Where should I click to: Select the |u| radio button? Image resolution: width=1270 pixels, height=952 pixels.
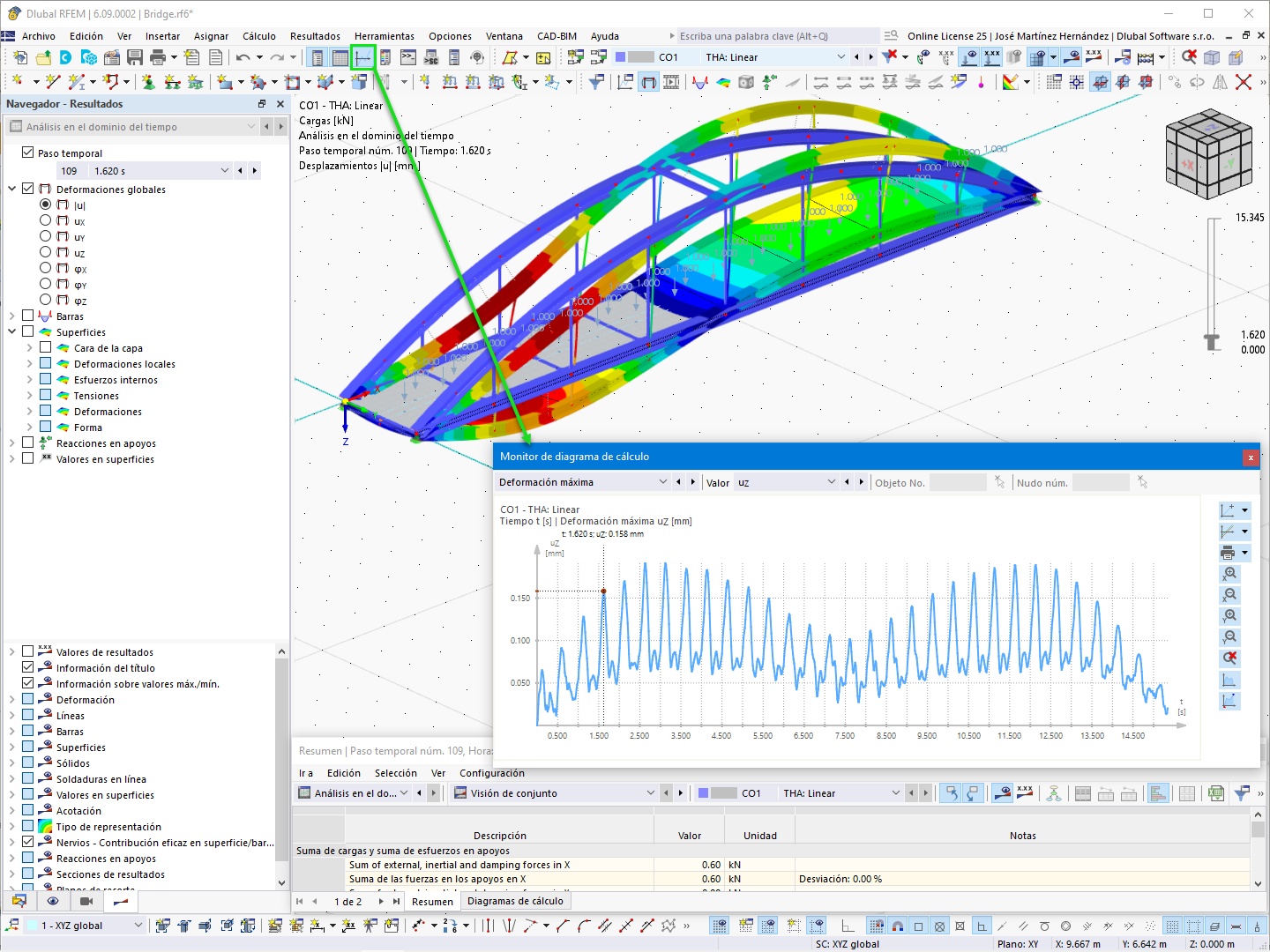tap(45, 205)
